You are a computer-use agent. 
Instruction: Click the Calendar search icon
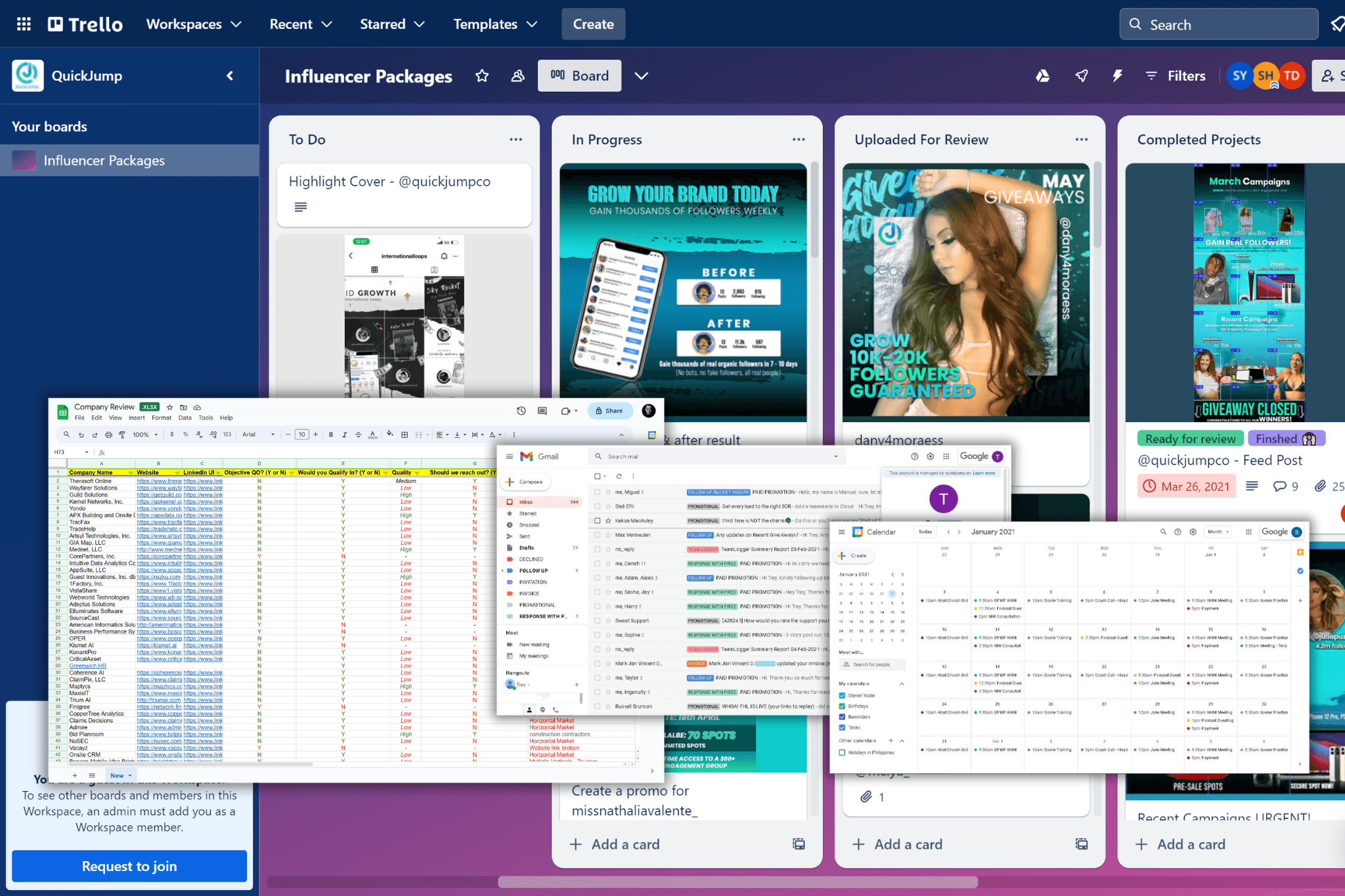tap(1163, 532)
